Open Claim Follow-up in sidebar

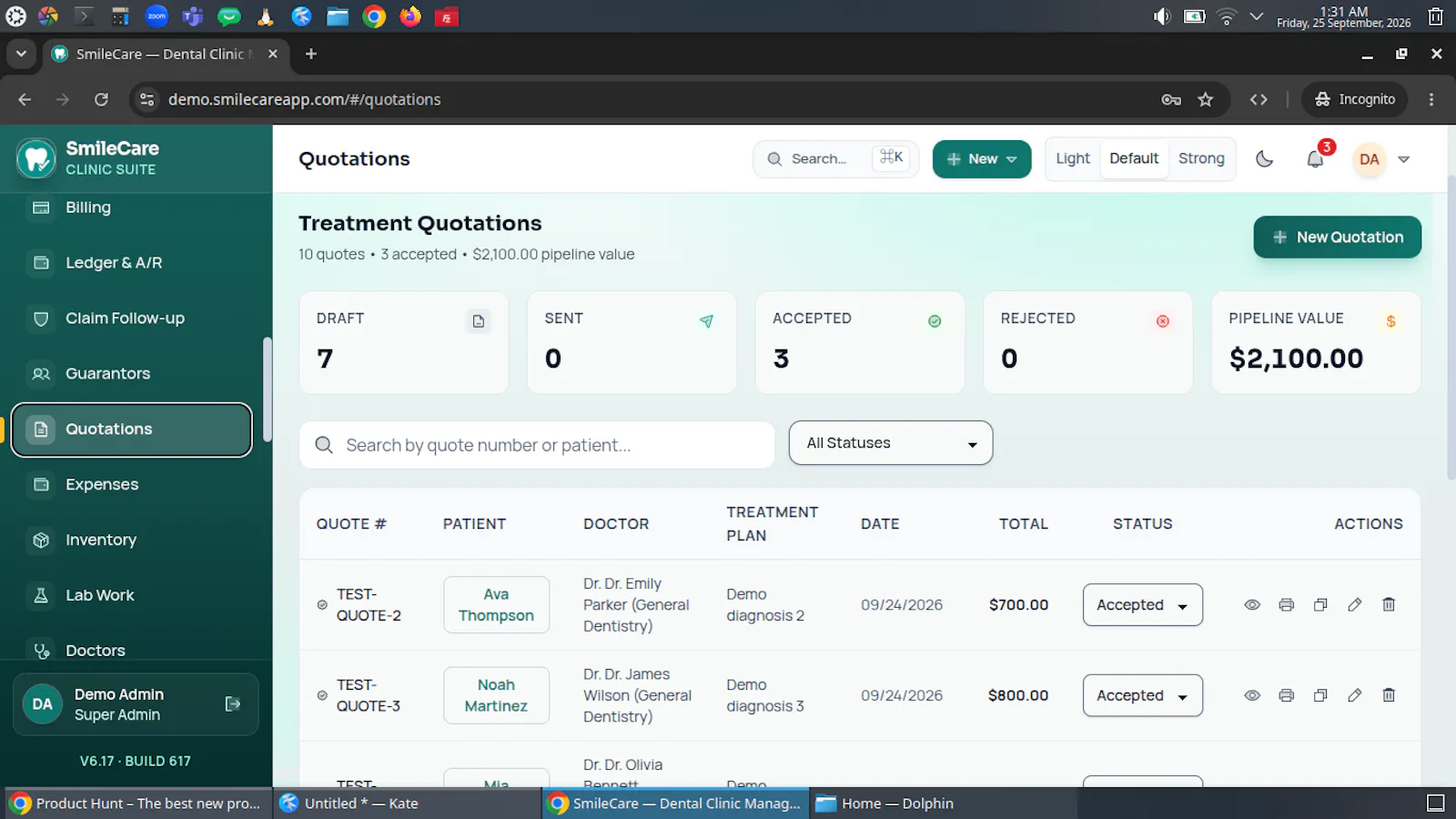tap(131, 318)
